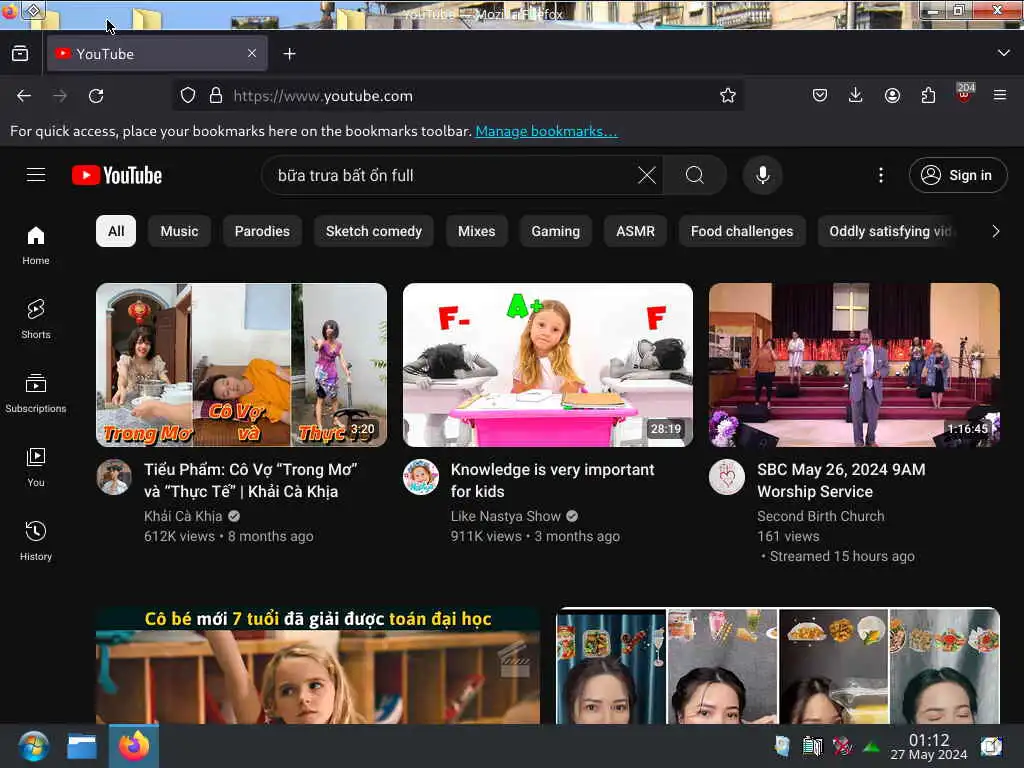Open the file manager from taskbar

pyautogui.click(x=82, y=746)
